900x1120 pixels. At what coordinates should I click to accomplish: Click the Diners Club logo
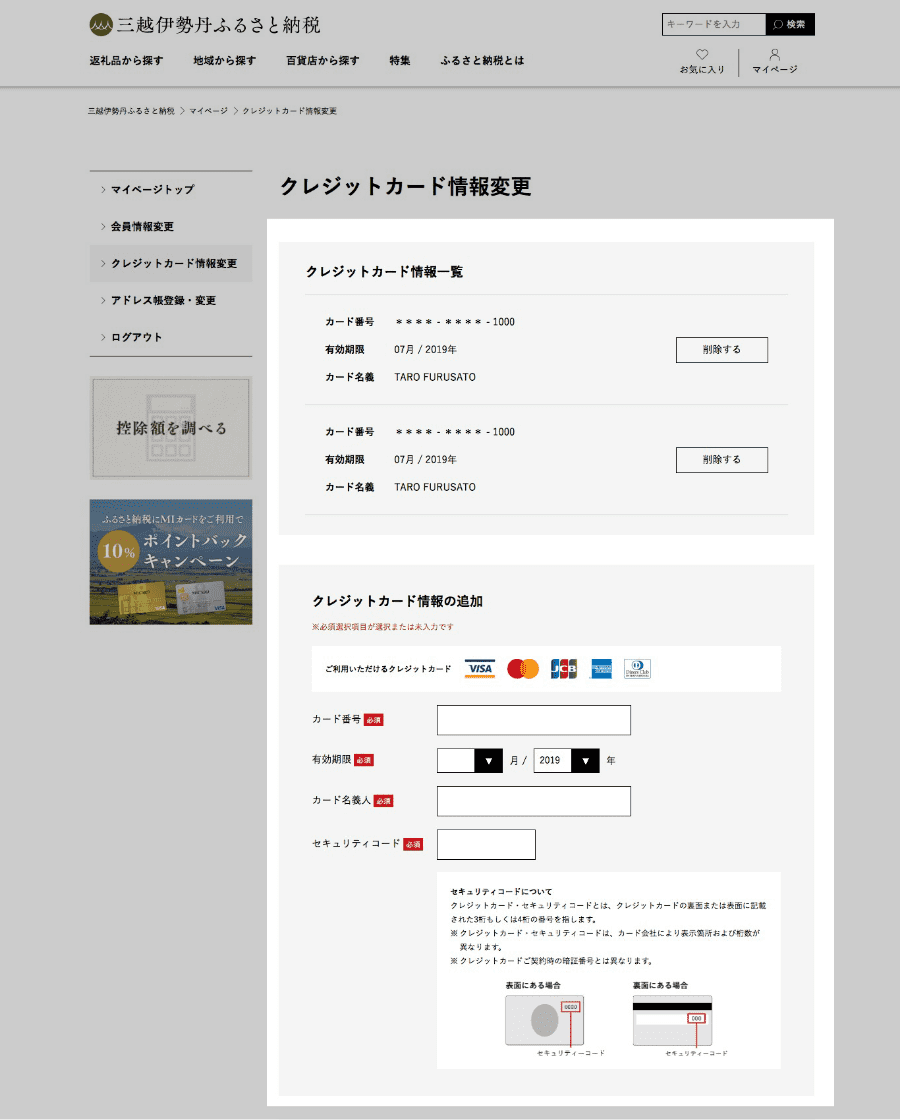click(637, 669)
